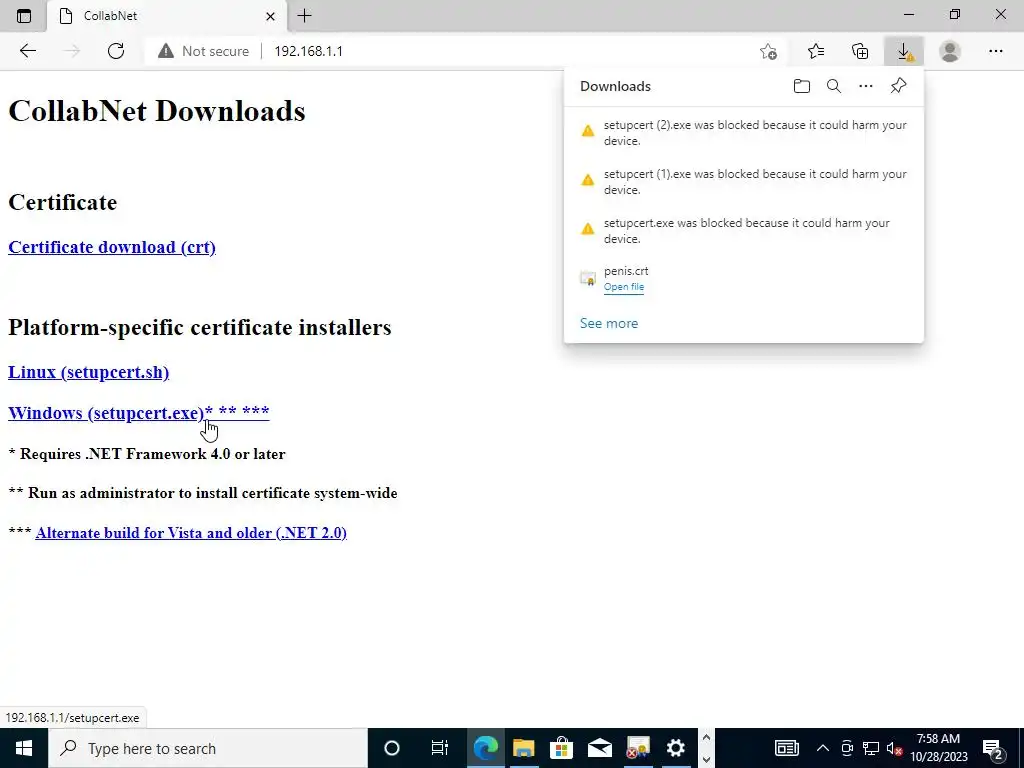The image size is (1024, 768).
Task: Open the Favorites list icon
Action: point(816,51)
